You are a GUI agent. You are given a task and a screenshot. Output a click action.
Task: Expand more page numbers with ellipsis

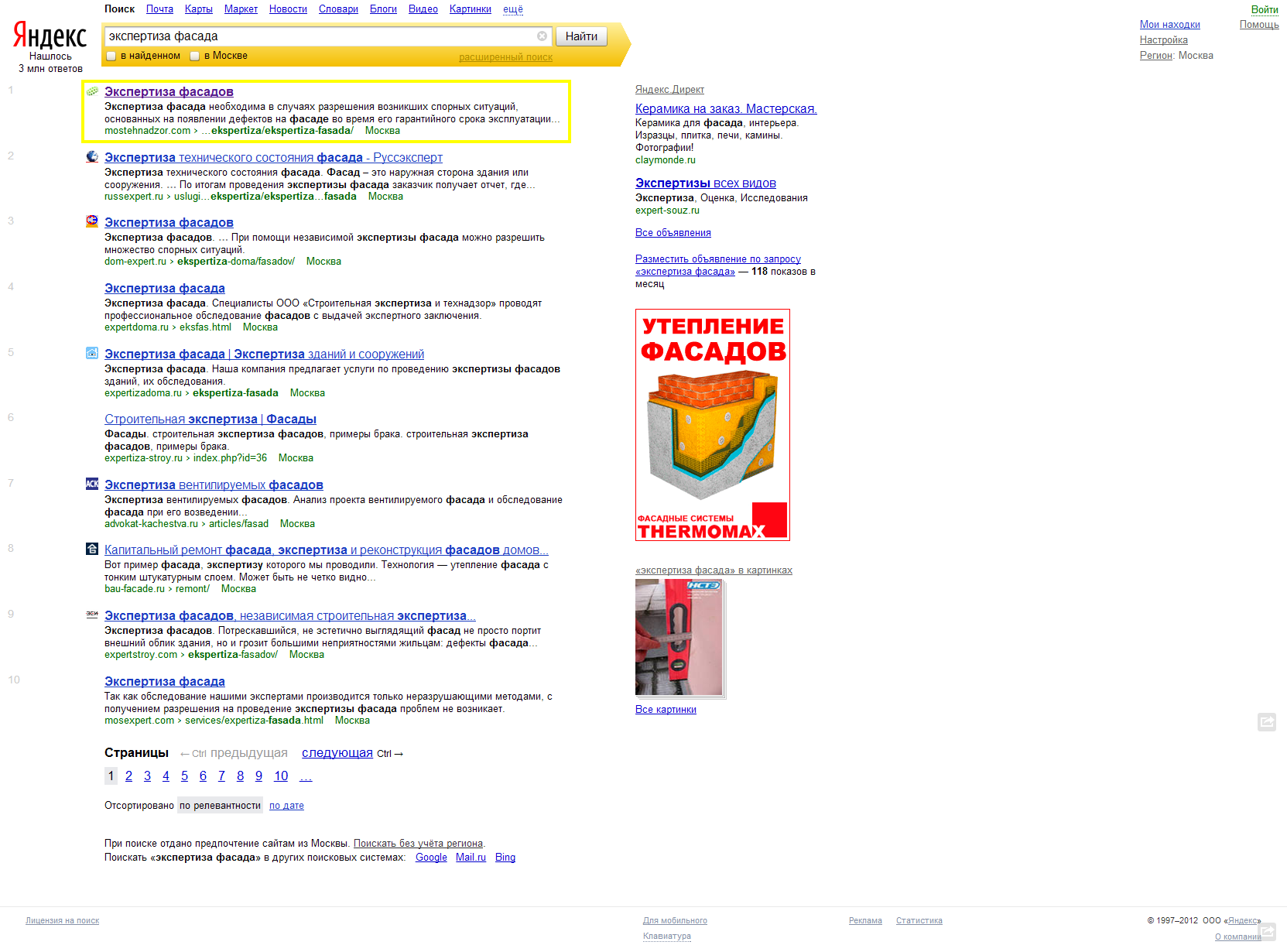(x=306, y=776)
